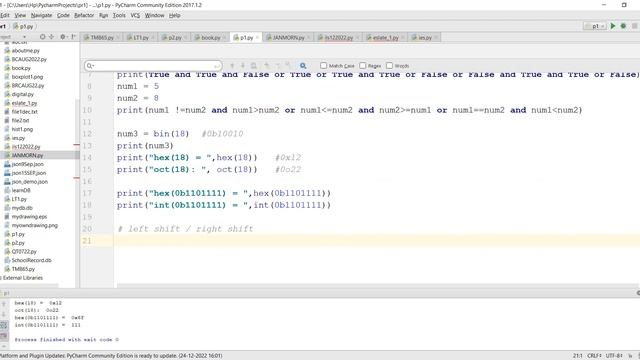Click the scroll from source target icon
Image resolution: width=640 pixels, height=360 pixels.
tap(42, 37)
